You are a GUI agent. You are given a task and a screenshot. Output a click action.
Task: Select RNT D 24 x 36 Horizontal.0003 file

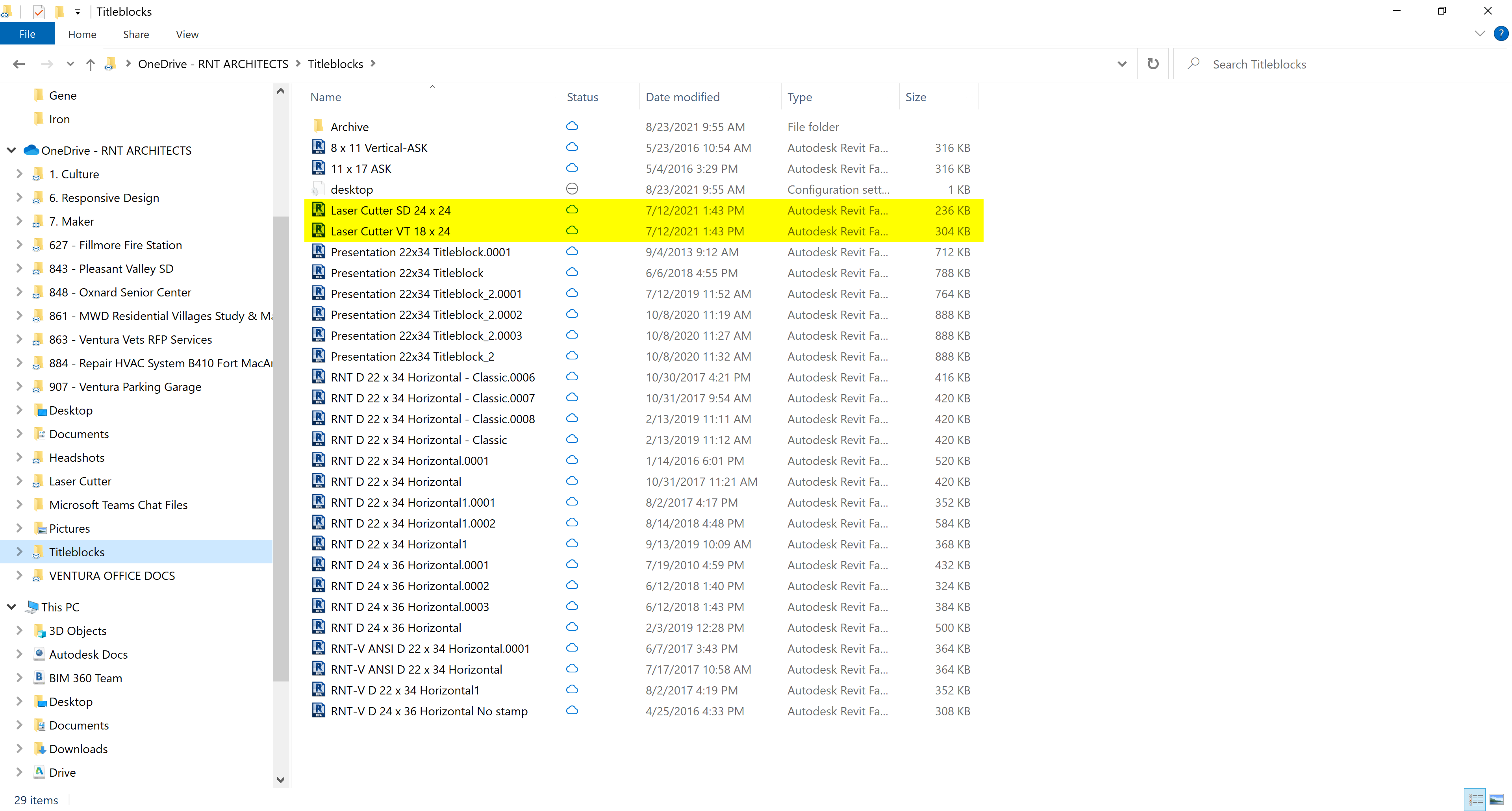pos(409,607)
